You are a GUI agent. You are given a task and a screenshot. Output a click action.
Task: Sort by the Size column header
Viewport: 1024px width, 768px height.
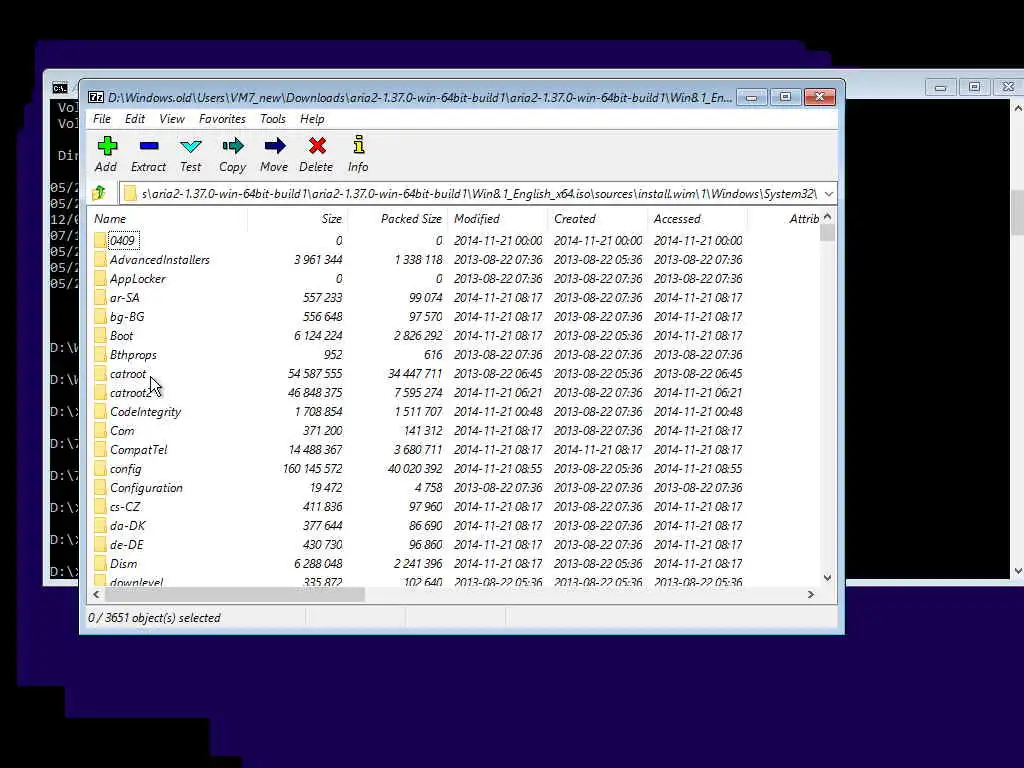click(x=297, y=219)
